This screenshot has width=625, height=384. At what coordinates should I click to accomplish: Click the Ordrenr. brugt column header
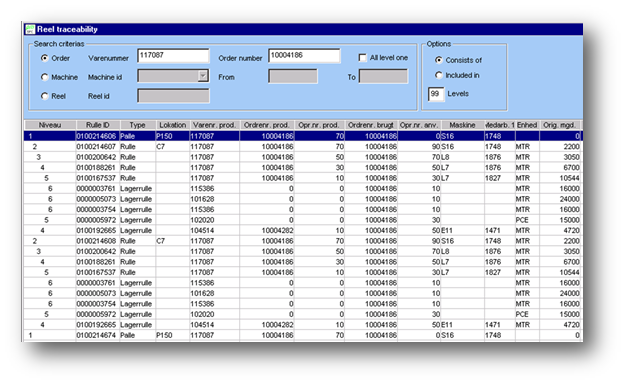pos(371,125)
